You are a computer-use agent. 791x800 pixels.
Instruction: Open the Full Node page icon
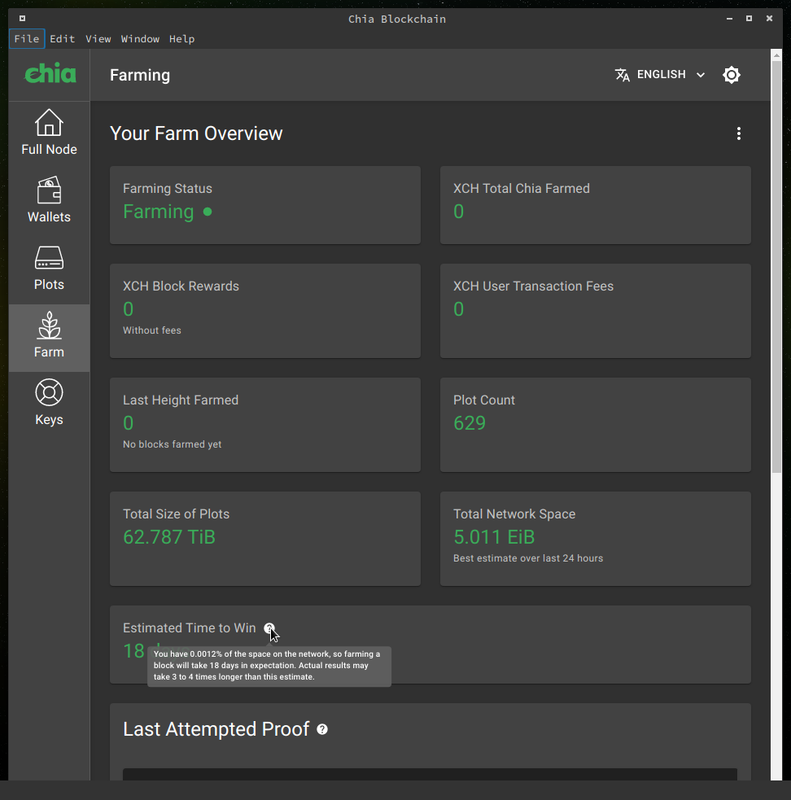(x=49, y=122)
